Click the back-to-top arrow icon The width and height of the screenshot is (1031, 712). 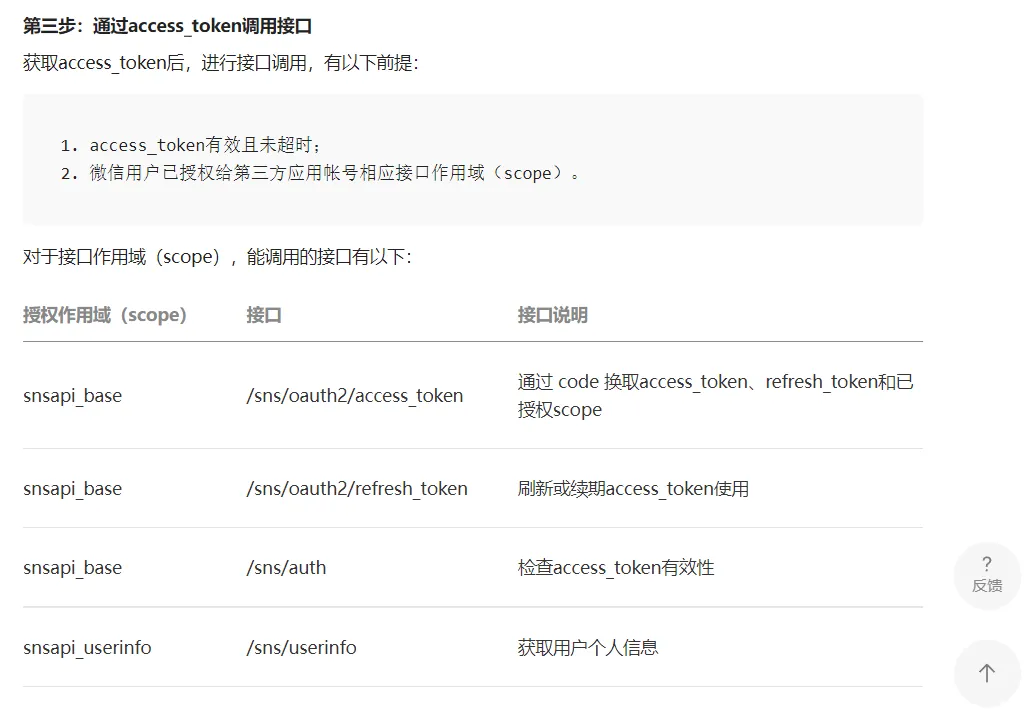pyautogui.click(x=987, y=673)
